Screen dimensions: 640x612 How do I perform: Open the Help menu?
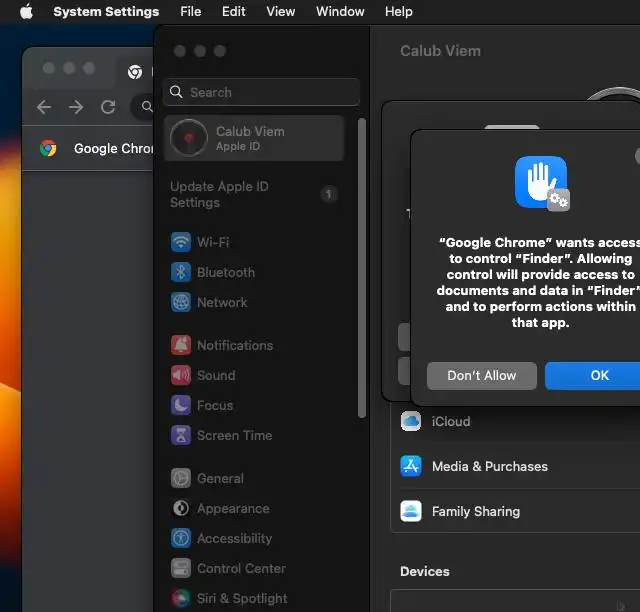(398, 11)
